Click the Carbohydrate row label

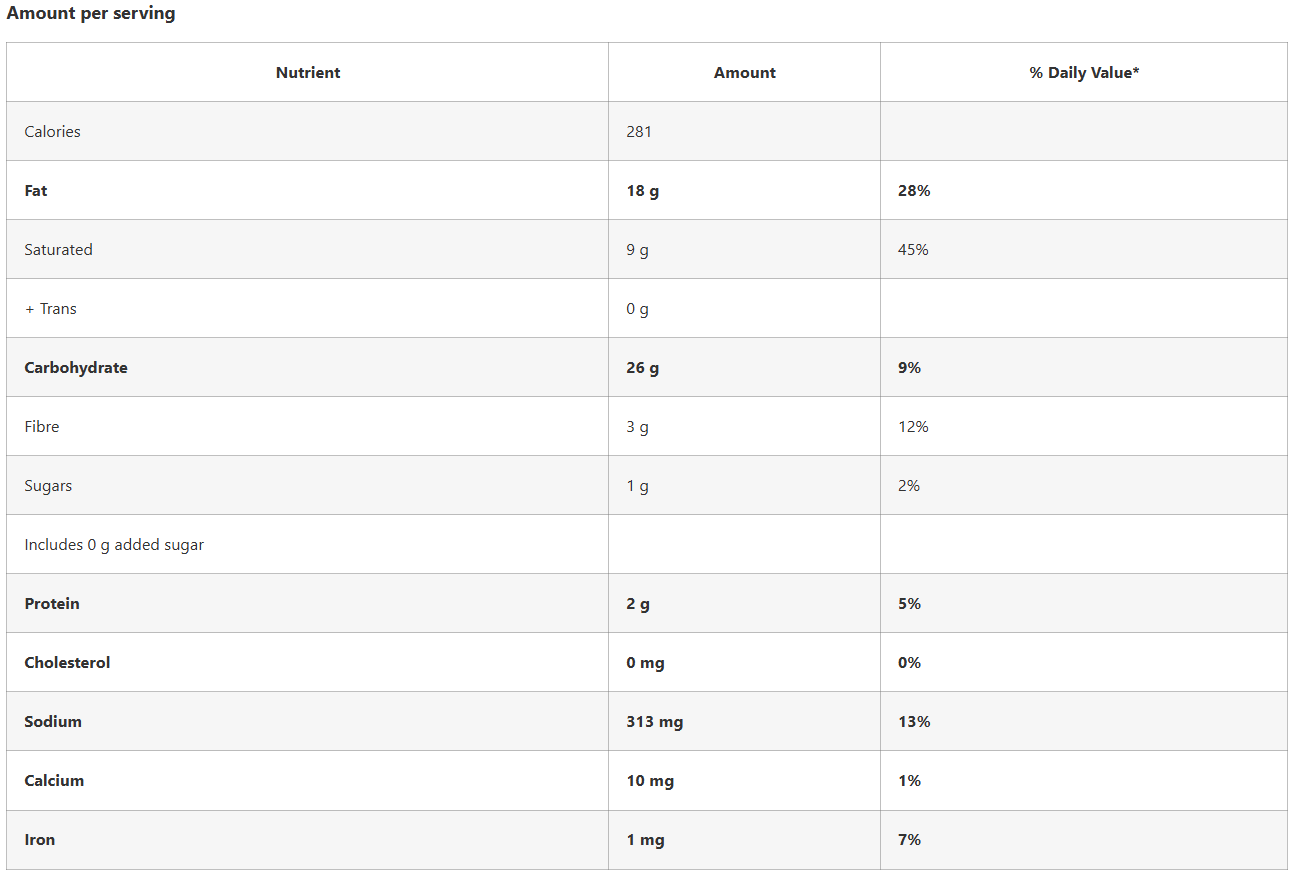76,368
